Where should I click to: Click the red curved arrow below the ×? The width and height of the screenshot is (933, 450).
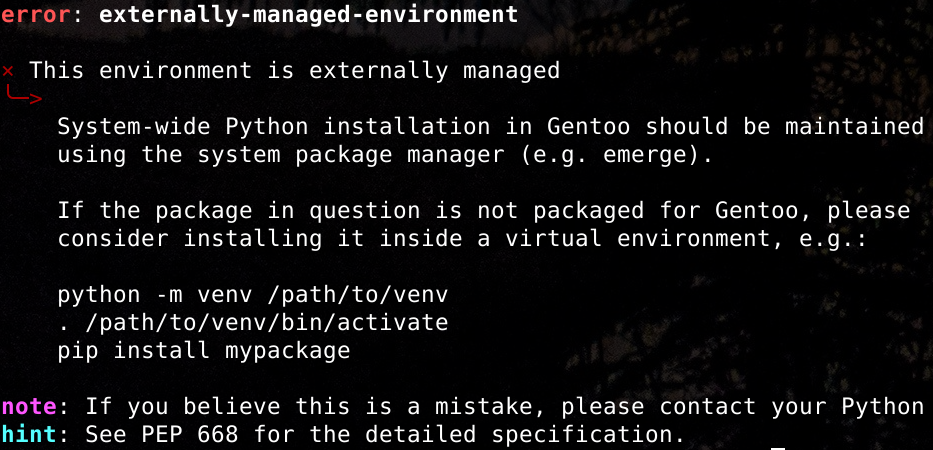pyautogui.click(x=24, y=97)
